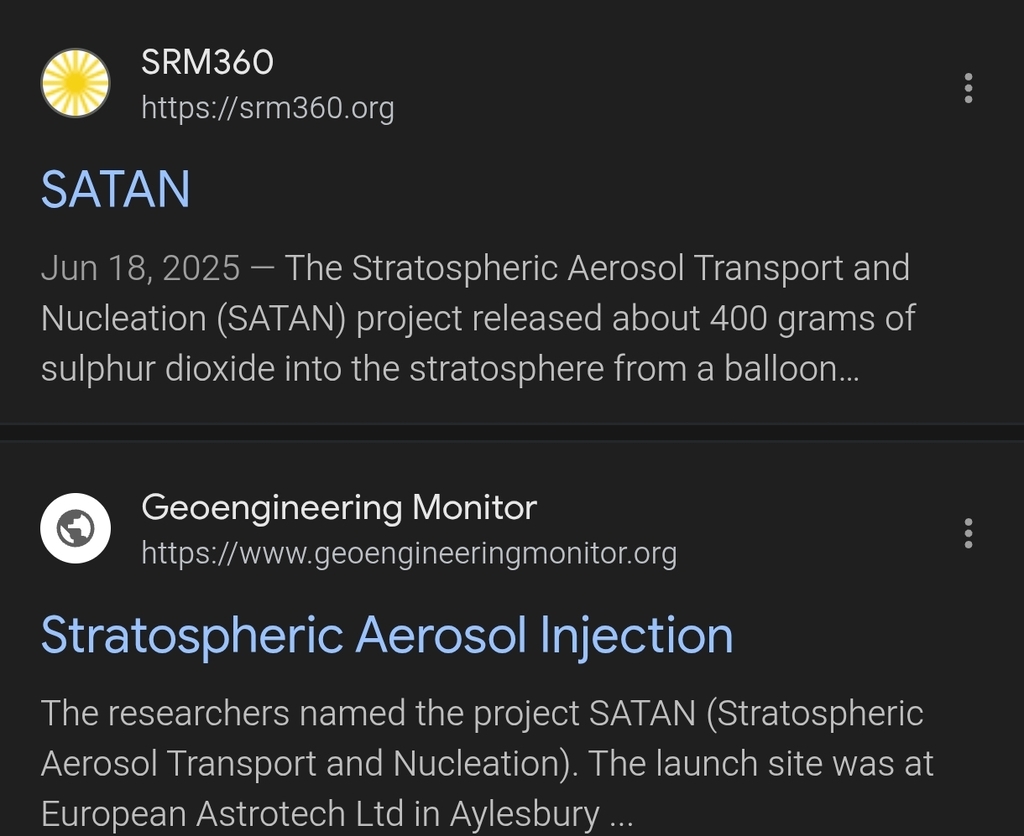Screen dimensions: 1024x836
Task: Click the geoengineeringmonitor.org URL text
Action: [x=408, y=552]
